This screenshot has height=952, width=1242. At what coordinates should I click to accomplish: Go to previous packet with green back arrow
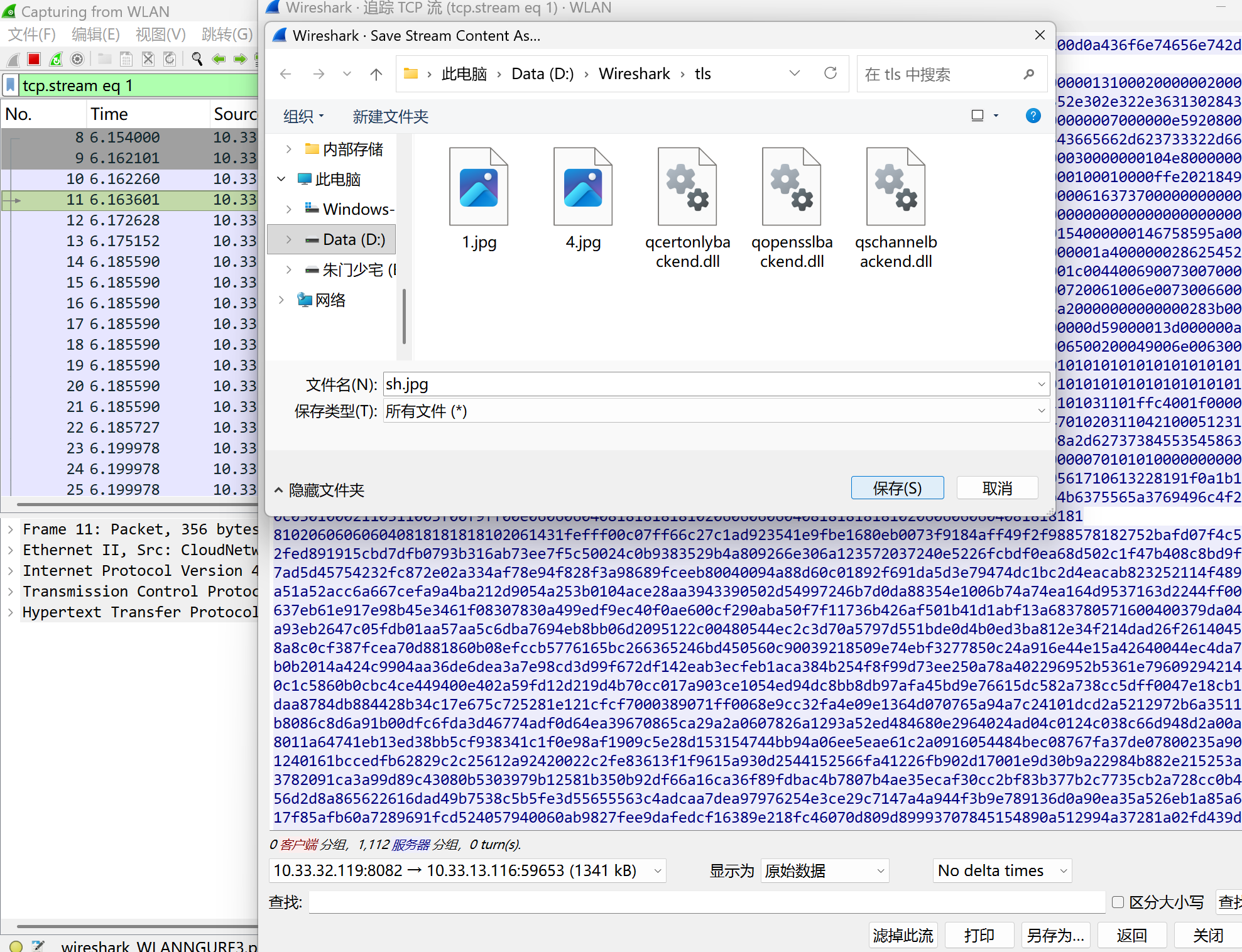(x=219, y=59)
